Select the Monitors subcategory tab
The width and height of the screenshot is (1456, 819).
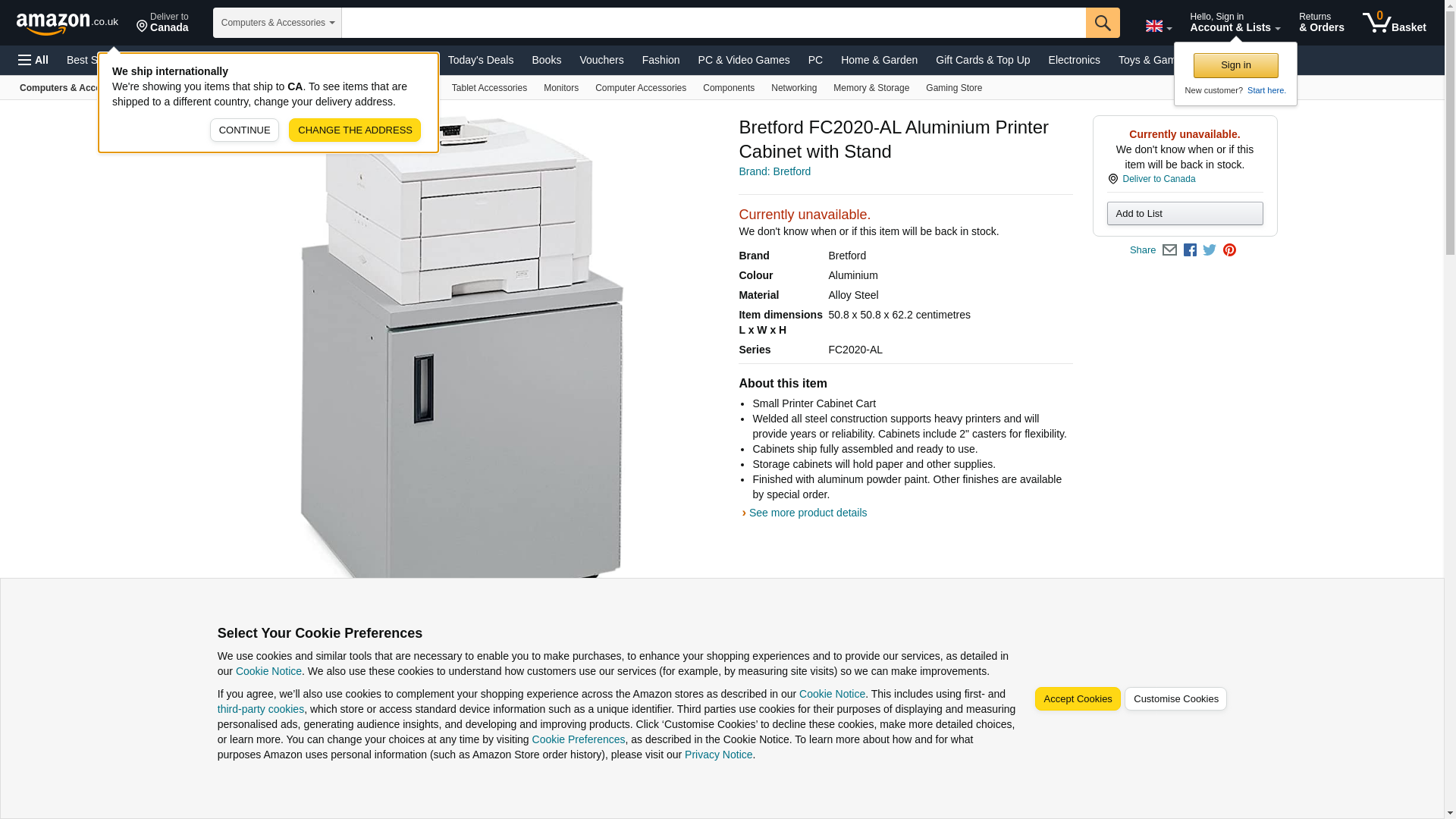click(x=561, y=88)
